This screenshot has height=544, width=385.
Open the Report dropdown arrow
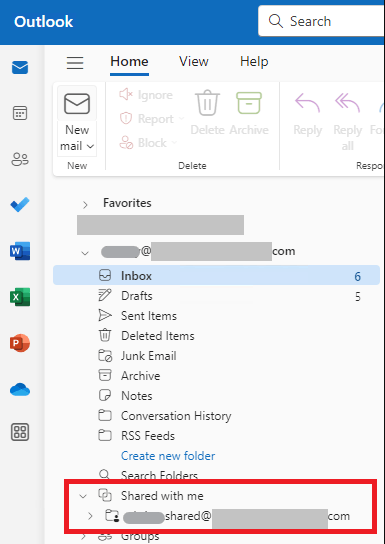coord(181,119)
